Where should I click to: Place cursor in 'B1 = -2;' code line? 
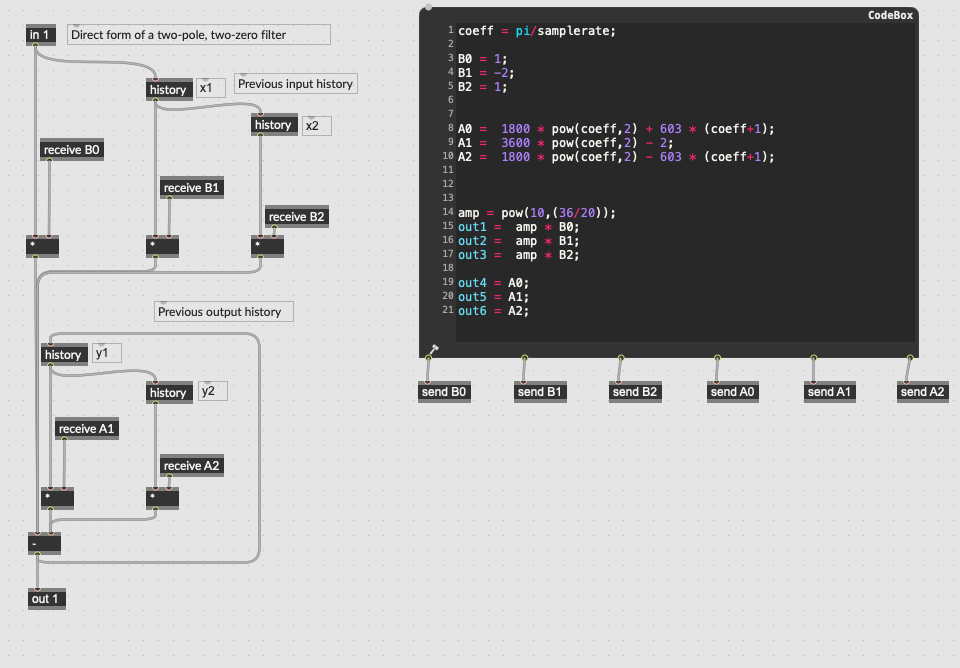486,73
